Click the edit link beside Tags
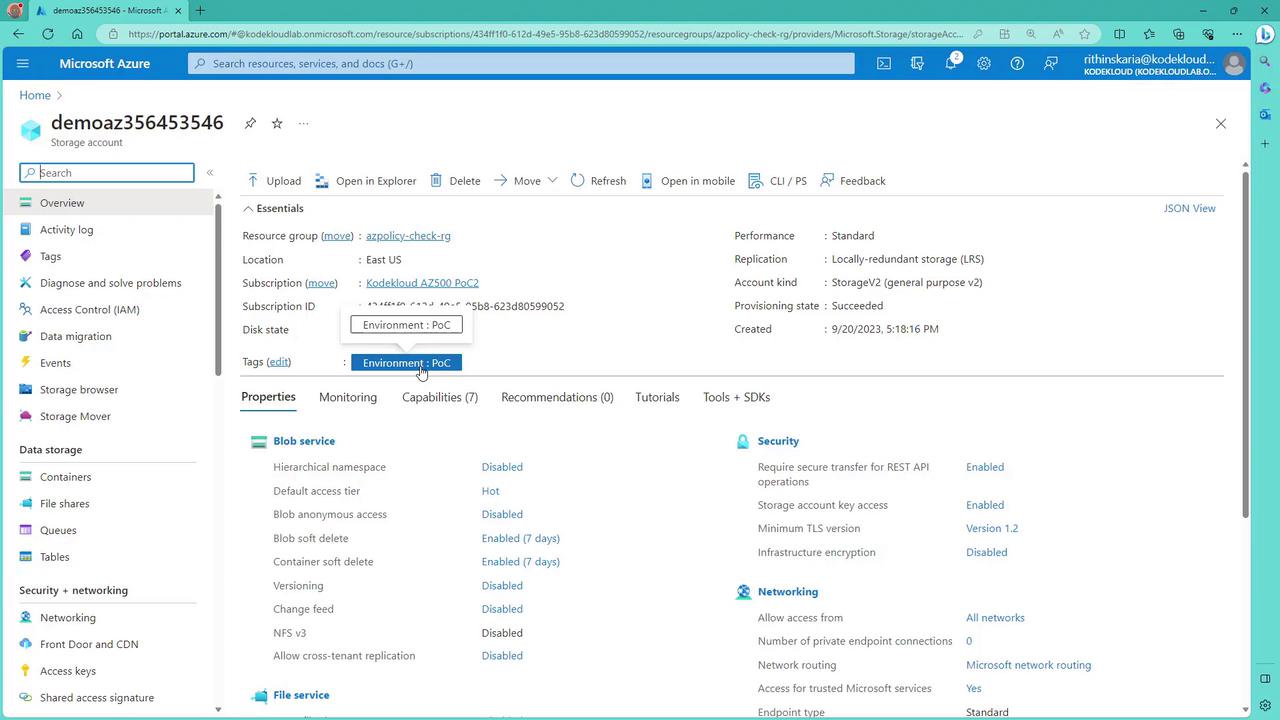Viewport: 1280px width, 720px height. [x=279, y=362]
